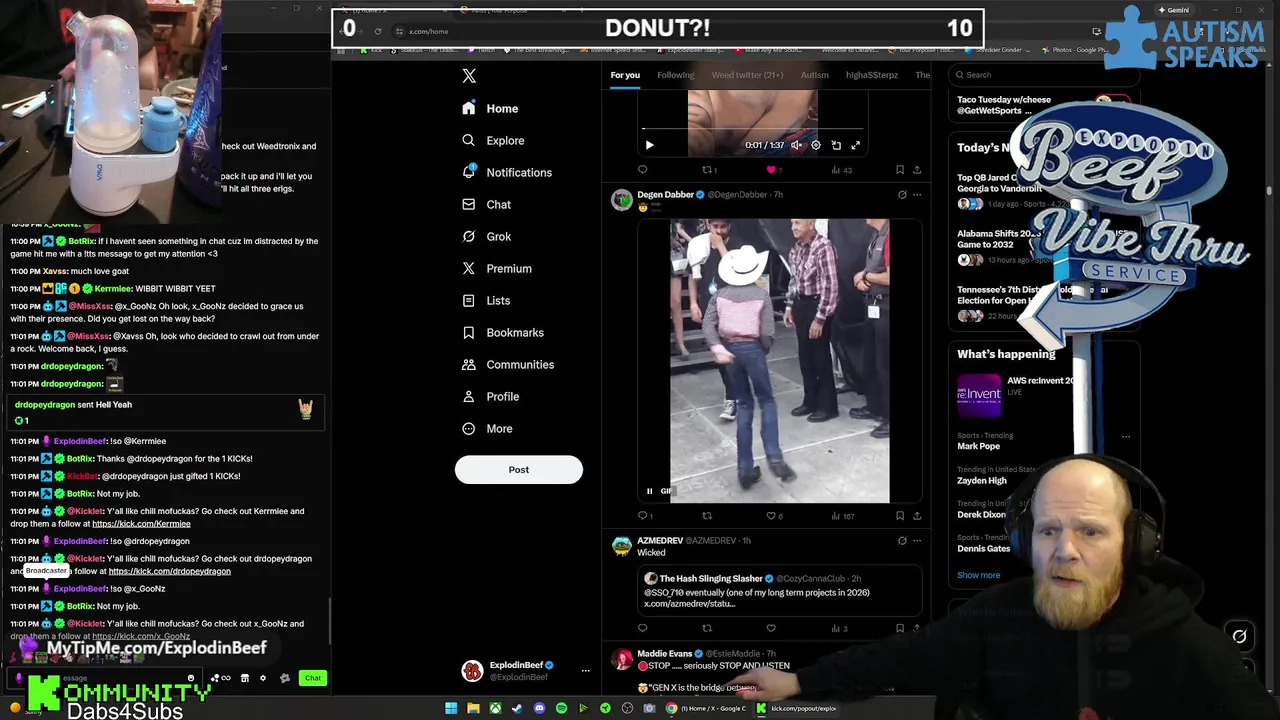Image resolution: width=1280 pixels, height=720 pixels.
Task: Click the Post button
Action: tap(518, 469)
